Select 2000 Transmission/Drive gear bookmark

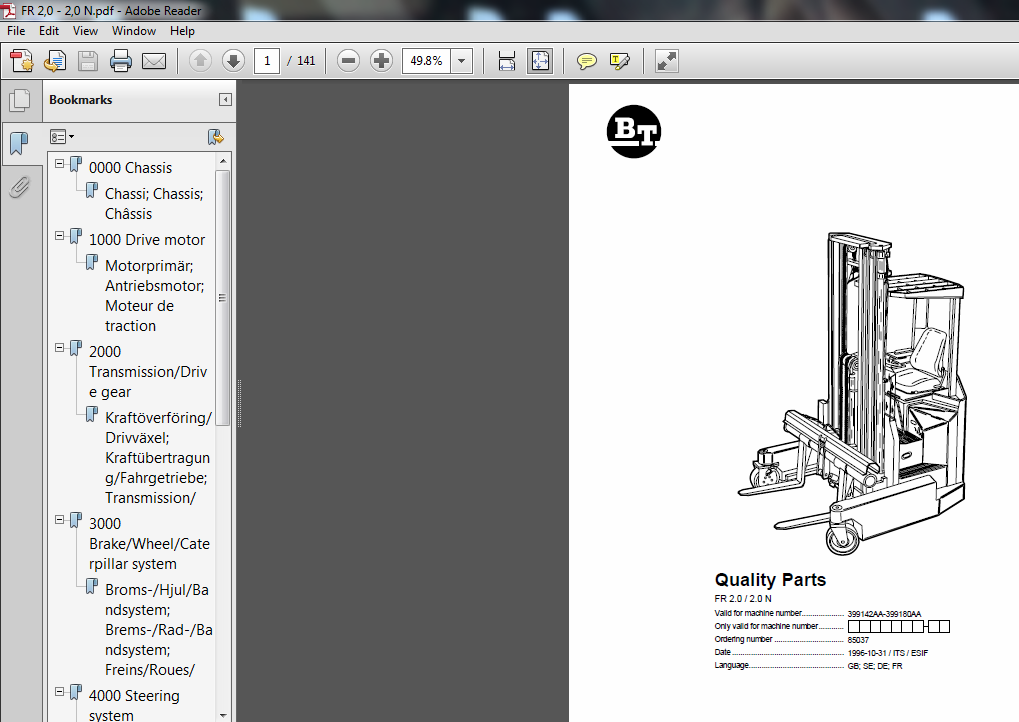click(x=148, y=372)
